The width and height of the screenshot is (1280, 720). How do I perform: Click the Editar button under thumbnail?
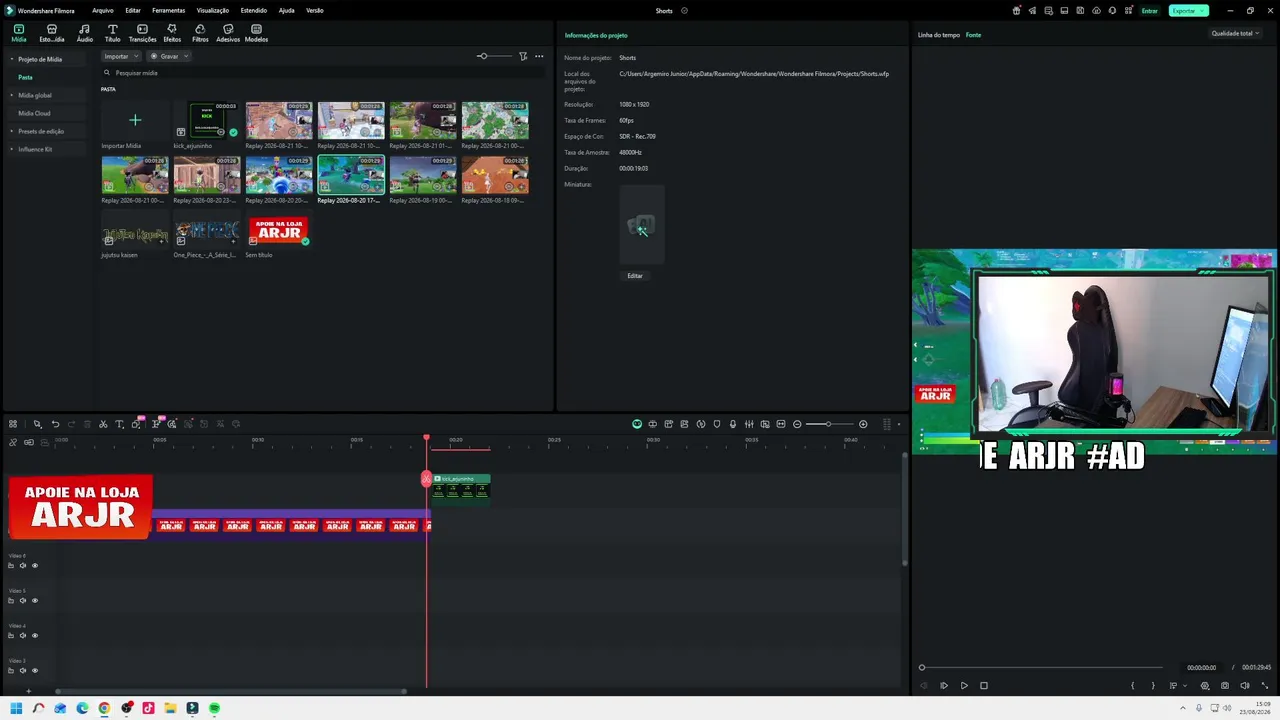pyautogui.click(x=635, y=276)
